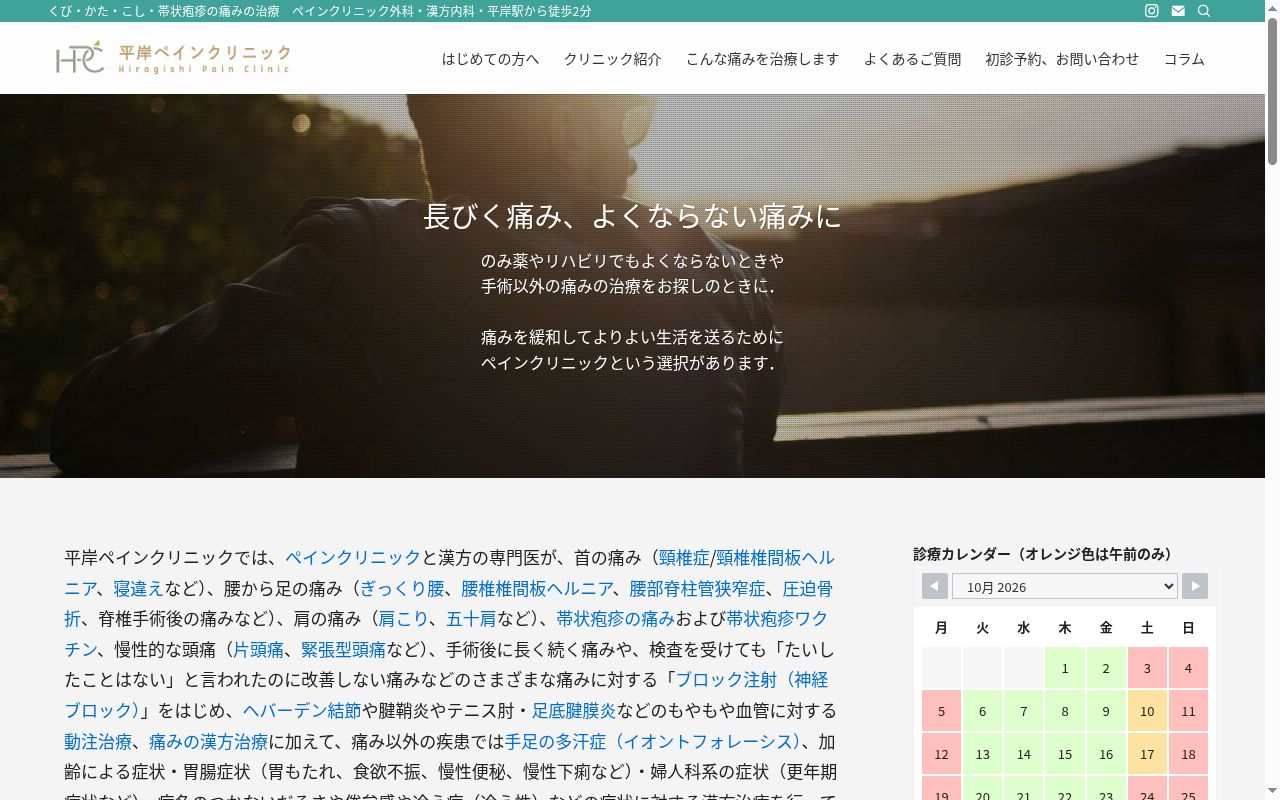Select calendar date 3
The height and width of the screenshot is (800, 1280).
1147,668
